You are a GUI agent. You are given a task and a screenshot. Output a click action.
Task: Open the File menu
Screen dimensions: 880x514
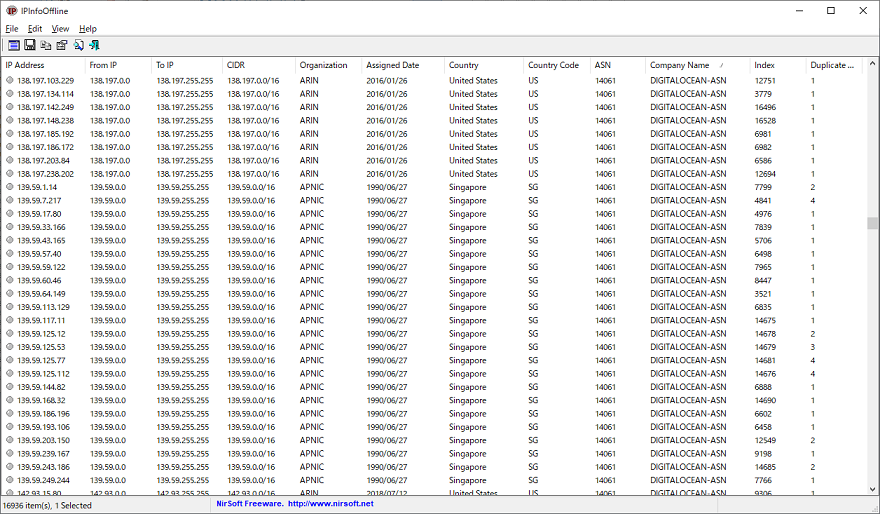click(x=12, y=29)
